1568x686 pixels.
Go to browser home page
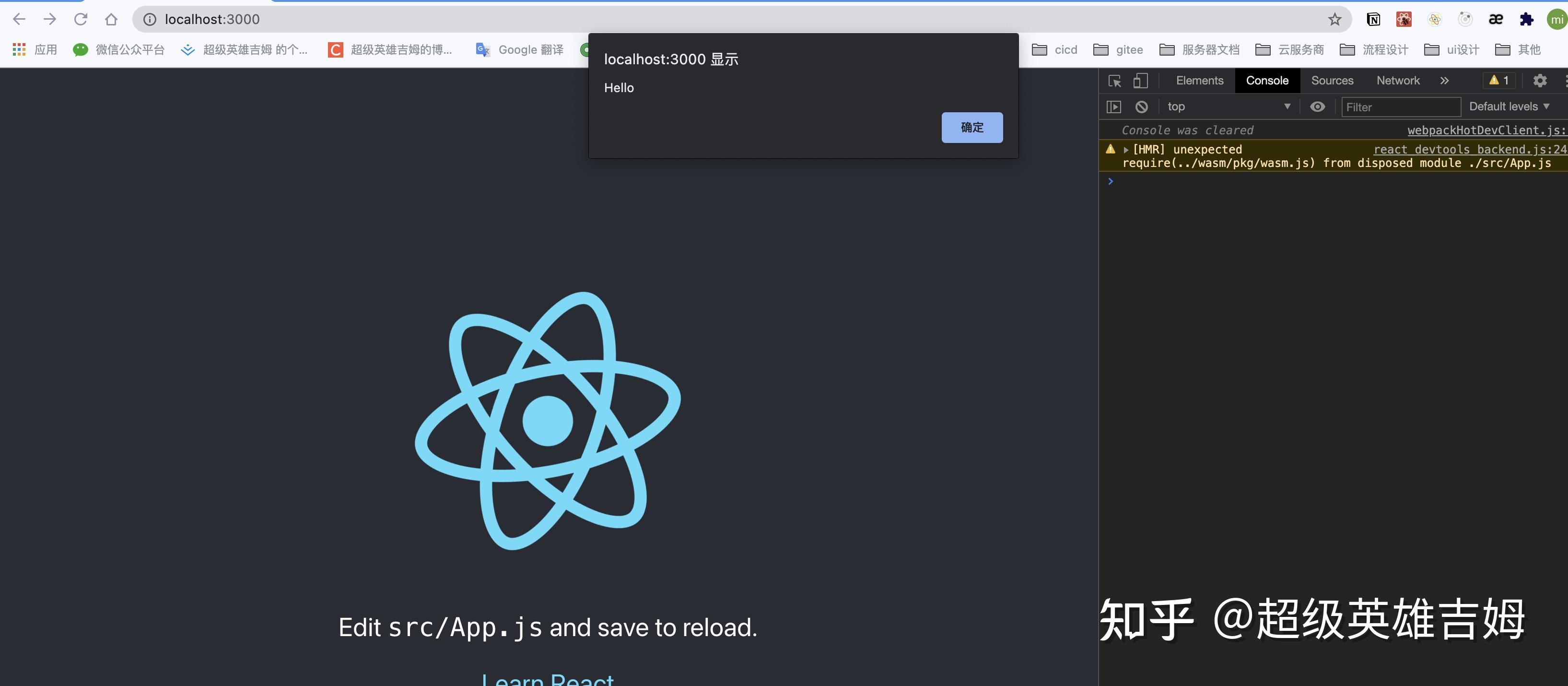click(x=111, y=20)
